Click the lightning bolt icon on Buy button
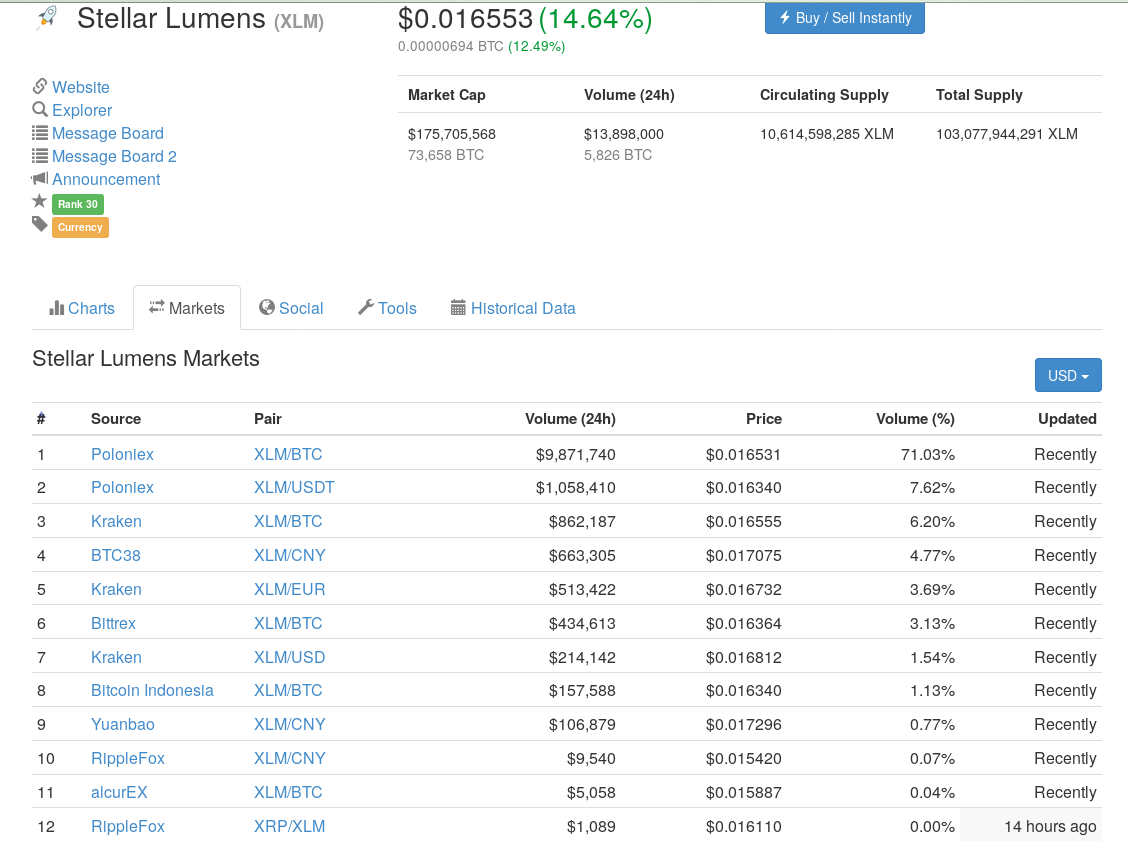Viewport: 1128px width, 860px height. coord(785,17)
